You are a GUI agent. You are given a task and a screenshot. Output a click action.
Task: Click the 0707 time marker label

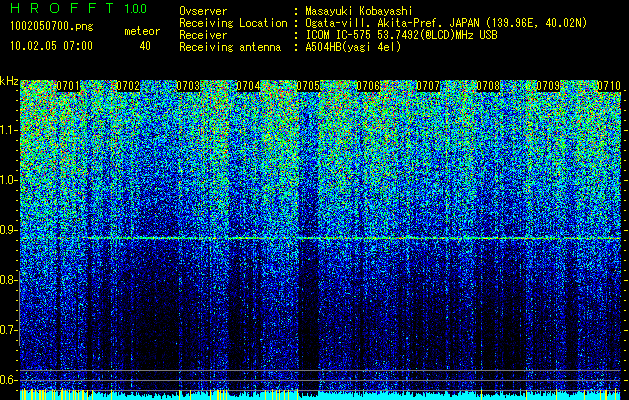428,86
